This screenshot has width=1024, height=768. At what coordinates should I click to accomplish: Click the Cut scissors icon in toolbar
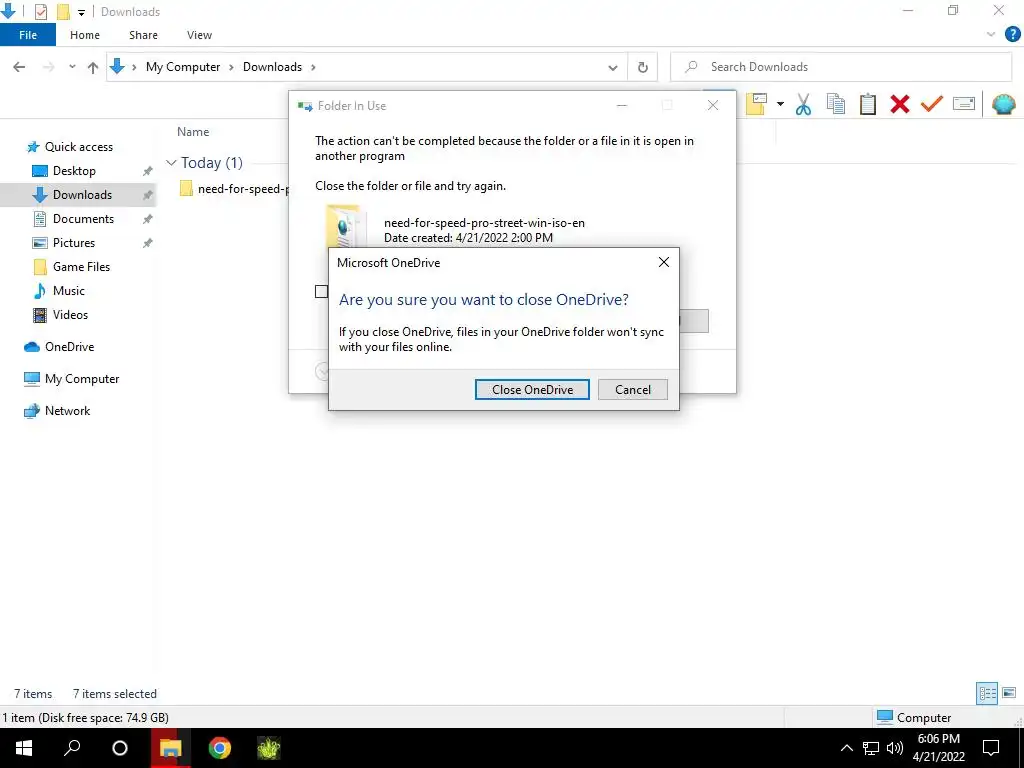[x=803, y=104]
